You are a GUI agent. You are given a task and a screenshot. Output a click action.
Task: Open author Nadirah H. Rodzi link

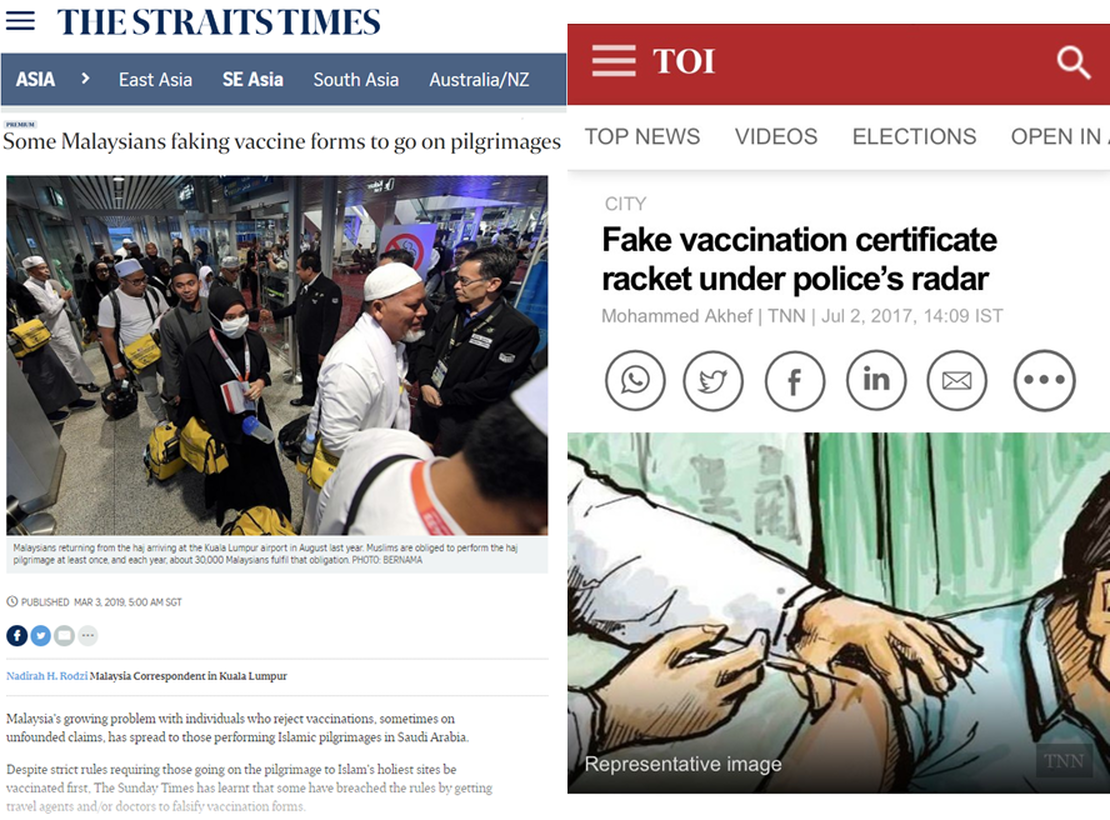(x=47, y=676)
